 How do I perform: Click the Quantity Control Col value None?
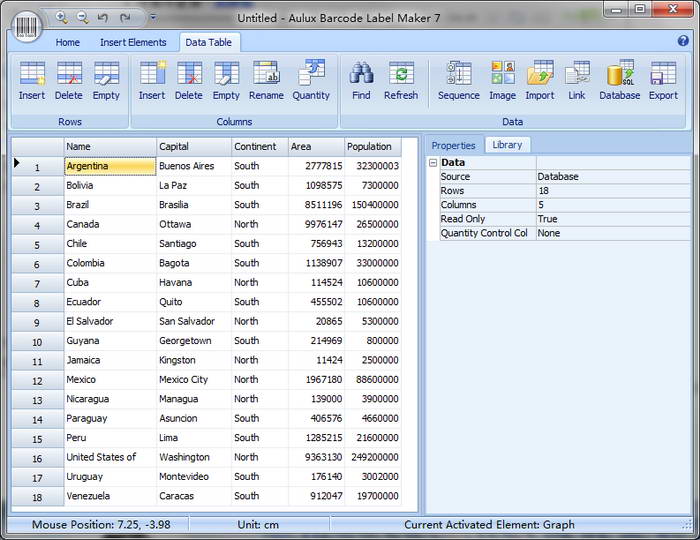click(613, 233)
